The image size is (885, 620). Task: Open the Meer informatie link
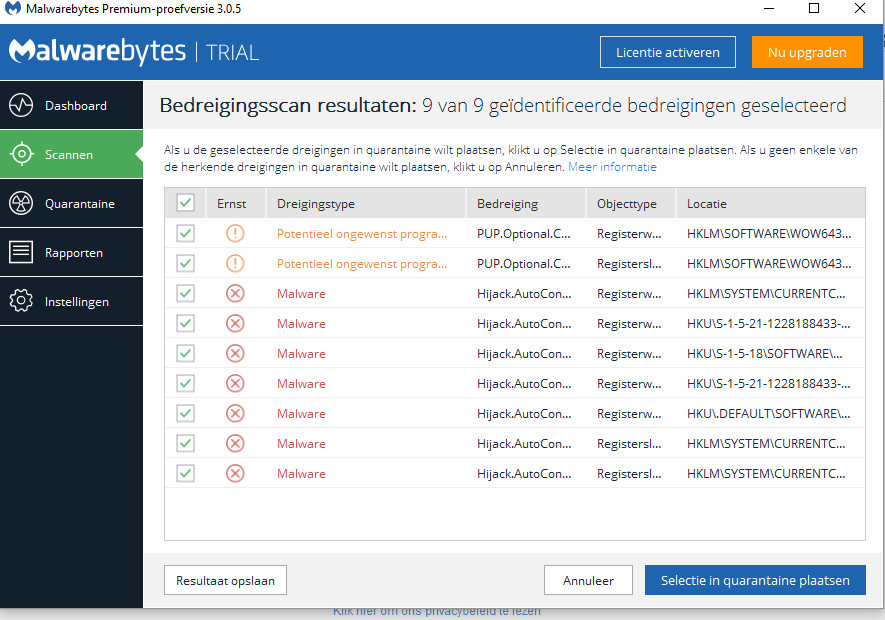(x=612, y=167)
